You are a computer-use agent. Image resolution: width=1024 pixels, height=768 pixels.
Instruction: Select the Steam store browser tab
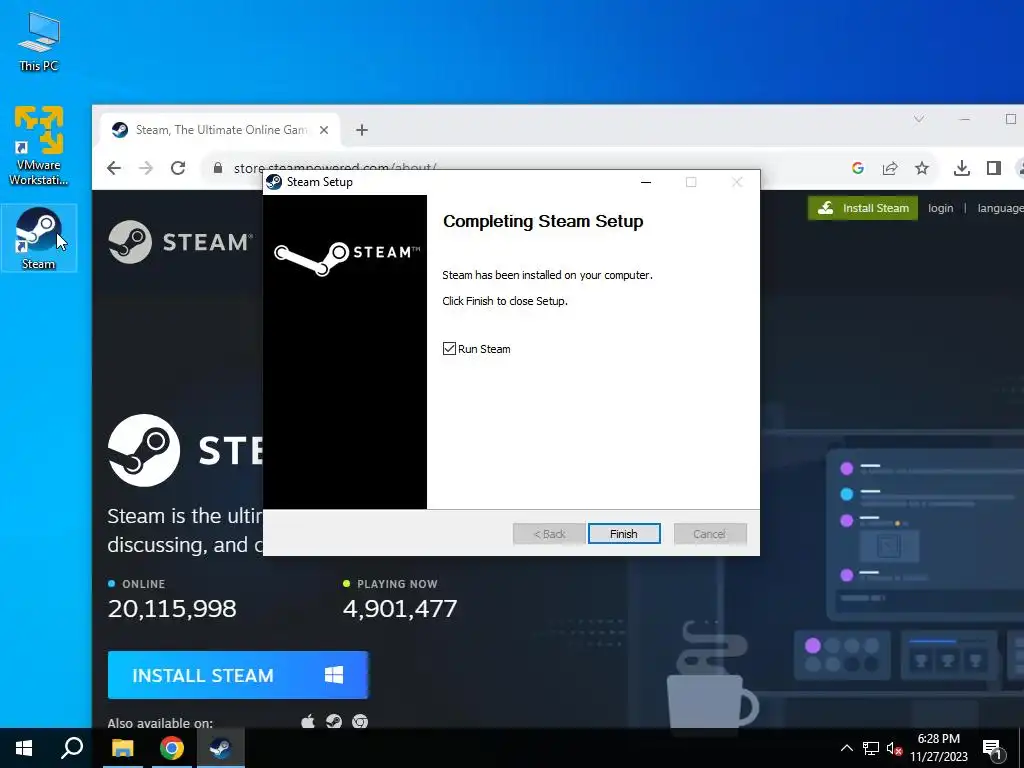[x=221, y=130]
